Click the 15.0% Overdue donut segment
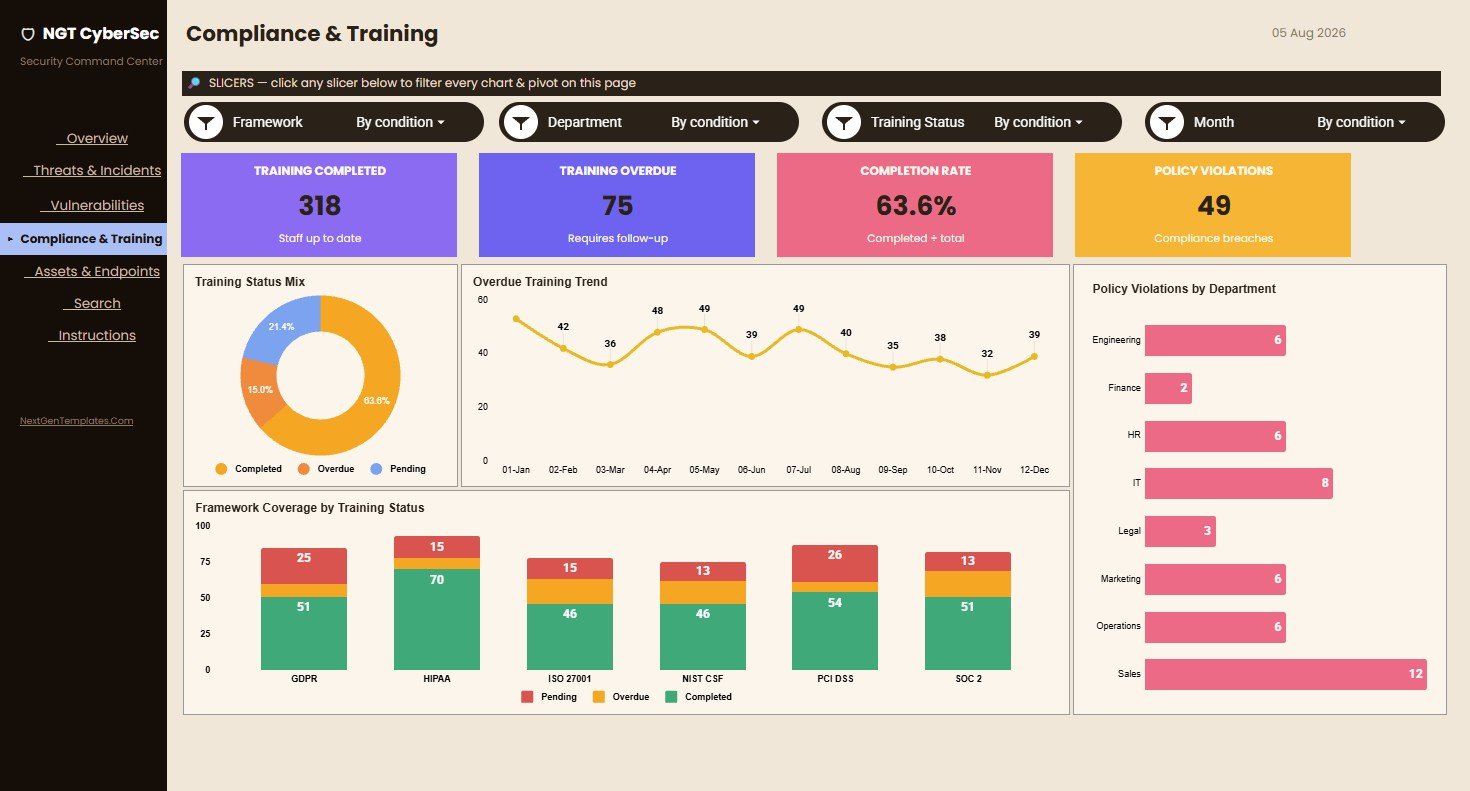The height and width of the screenshot is (791, 1470). (260, 390)
